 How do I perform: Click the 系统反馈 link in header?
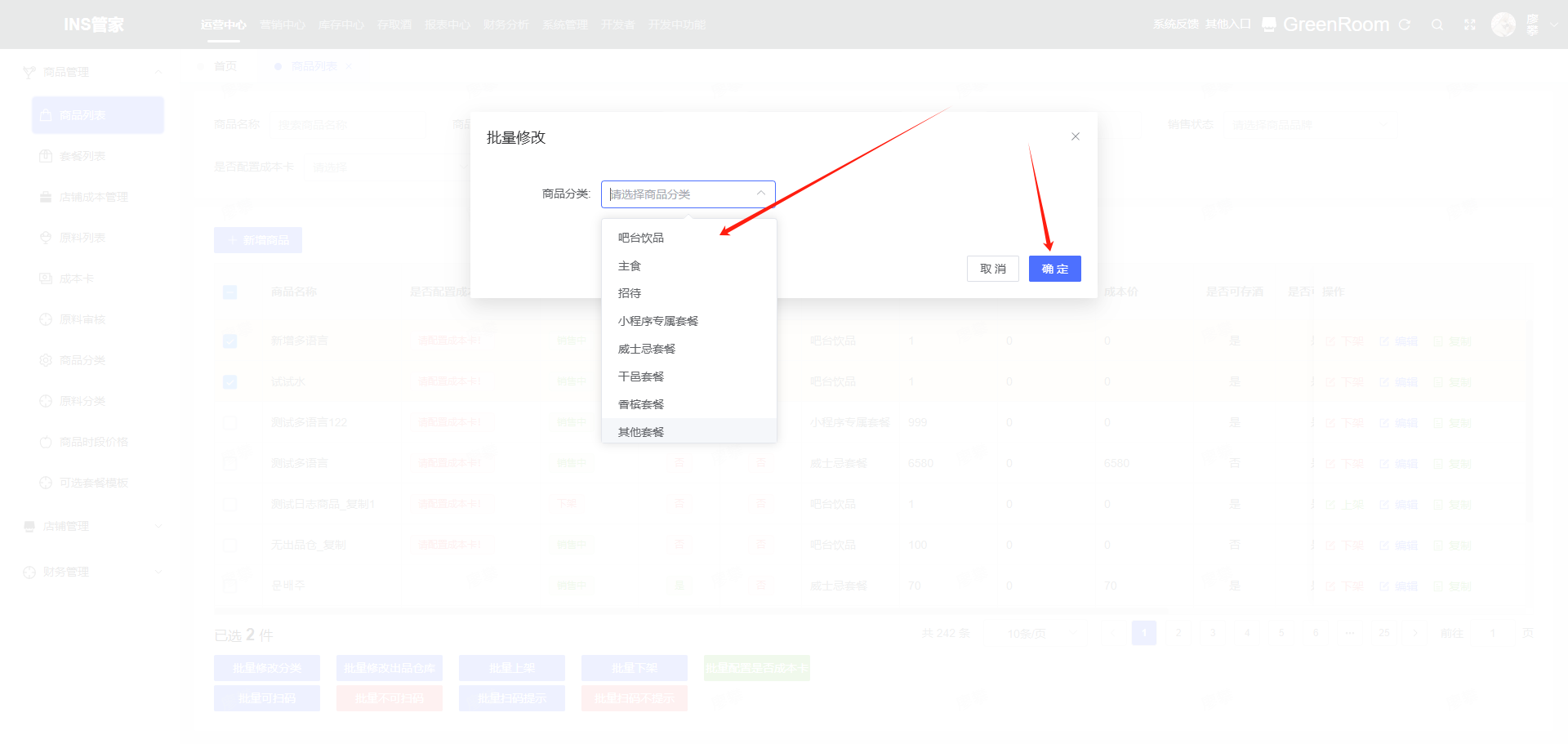tap(1176, 25)
